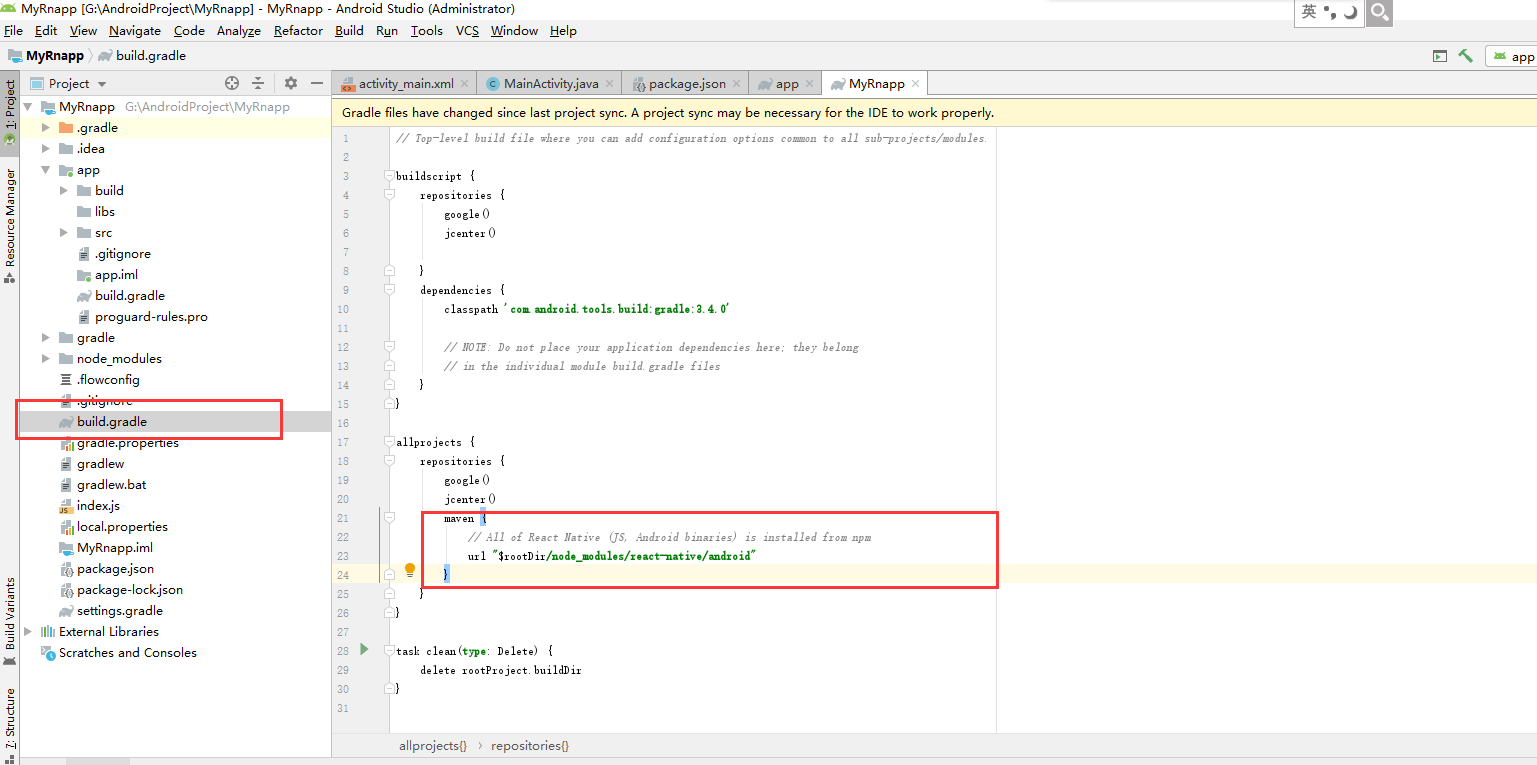Close the MyRnapp editor tab

pyautogui.click(x=915, y=84)
